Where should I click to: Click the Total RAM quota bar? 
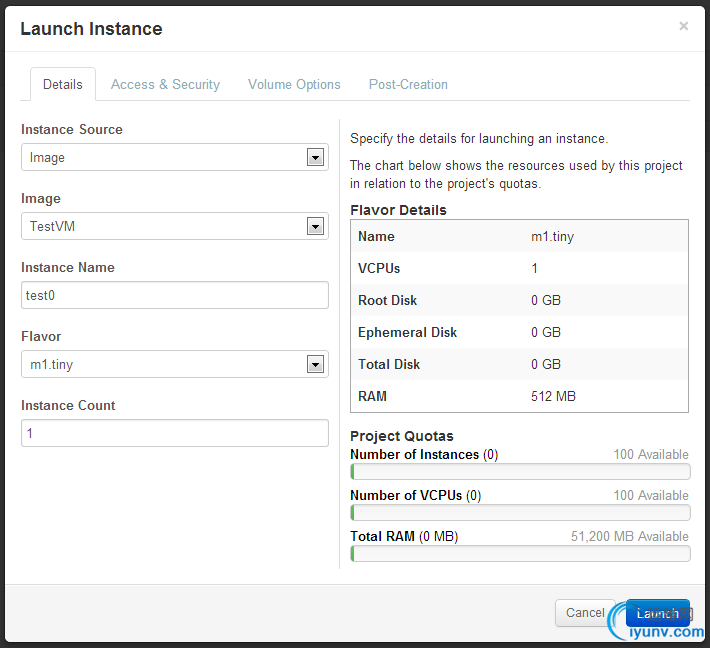point(520,554)
